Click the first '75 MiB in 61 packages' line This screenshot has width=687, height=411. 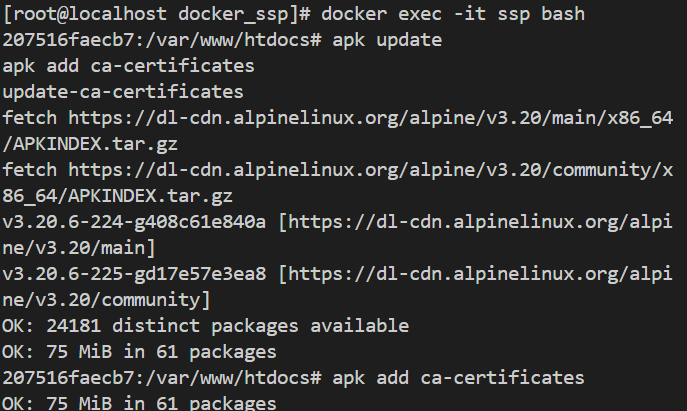(x=139, y=352)
